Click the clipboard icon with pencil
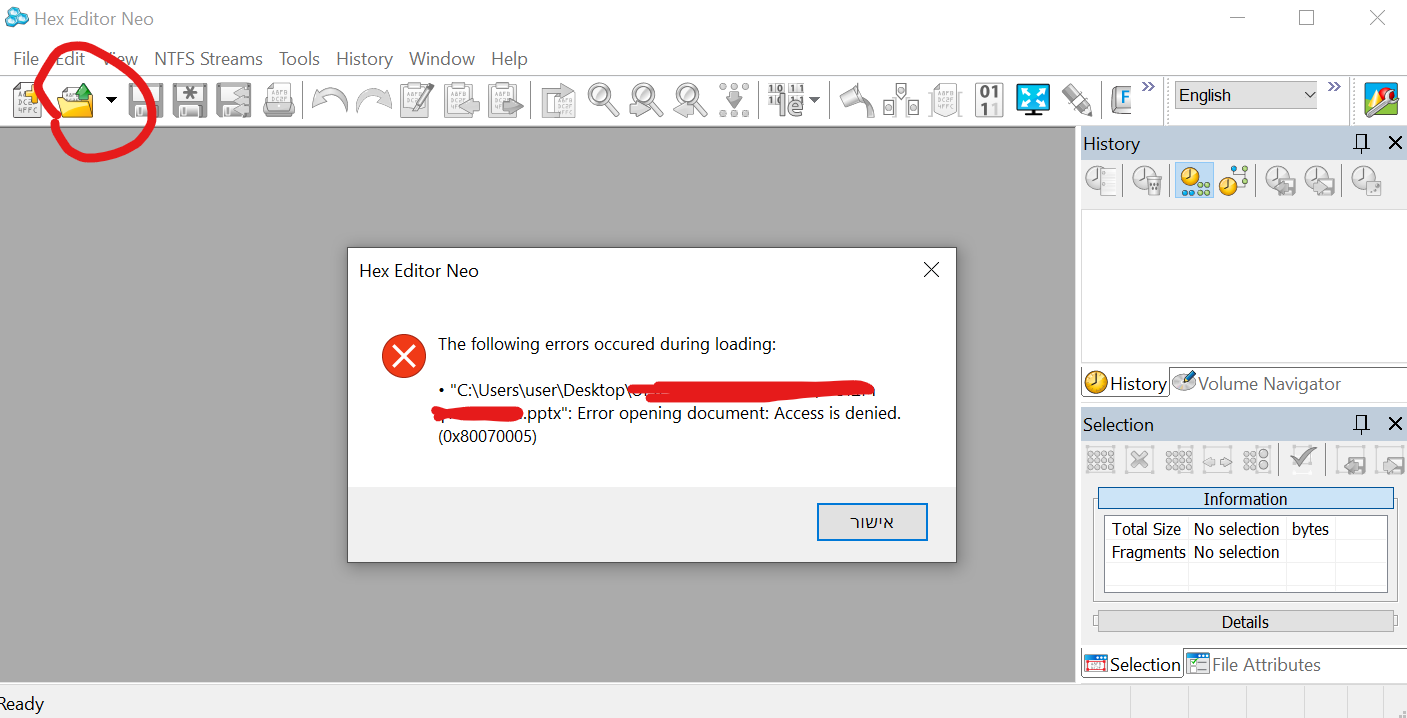Image resolution: width=1407 pixels, height=718 pixels. coord(417,100)
